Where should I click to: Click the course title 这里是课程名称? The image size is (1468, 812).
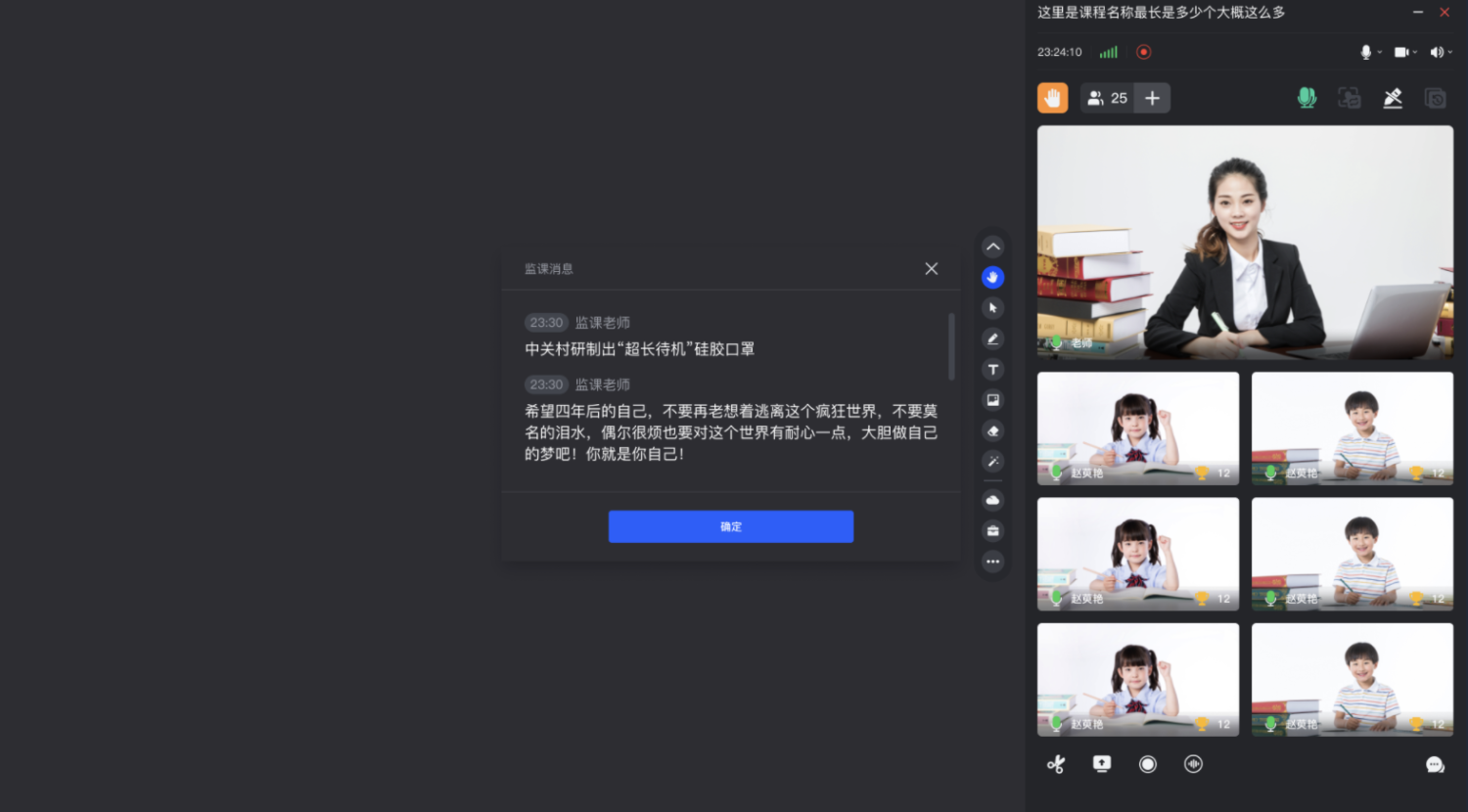[1161, 13]
